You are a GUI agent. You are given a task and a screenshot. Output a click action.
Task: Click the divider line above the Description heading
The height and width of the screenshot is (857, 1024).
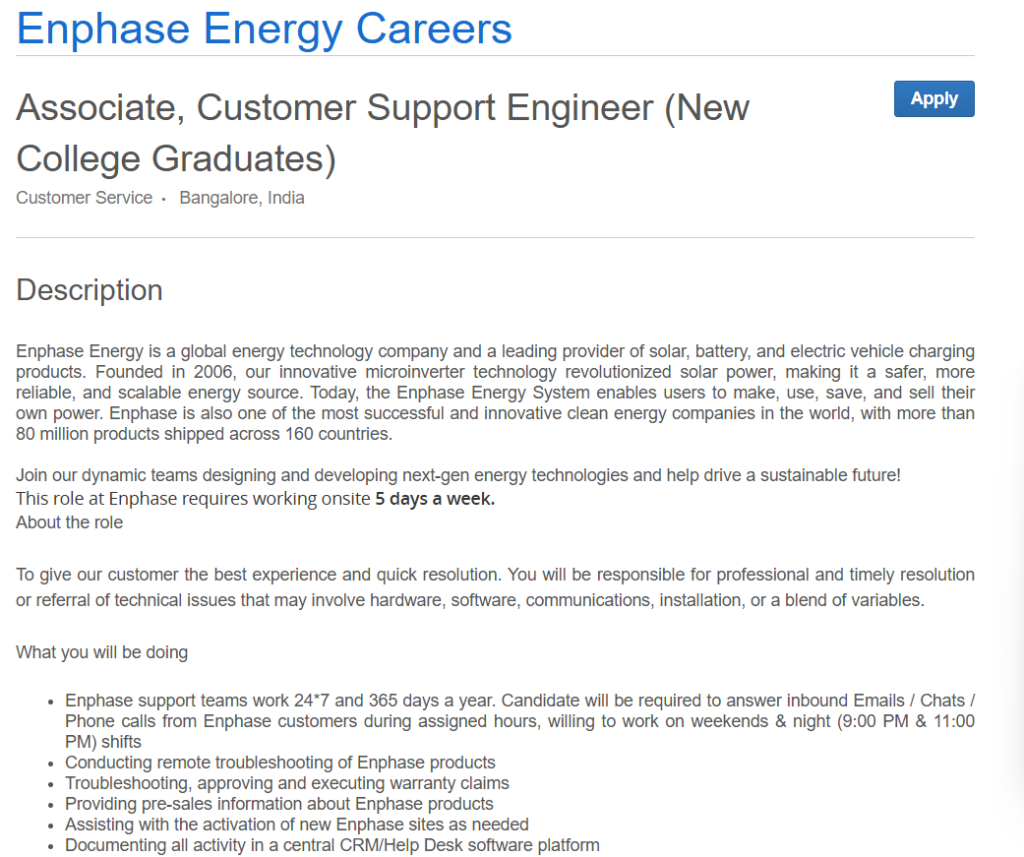point(495,238)
